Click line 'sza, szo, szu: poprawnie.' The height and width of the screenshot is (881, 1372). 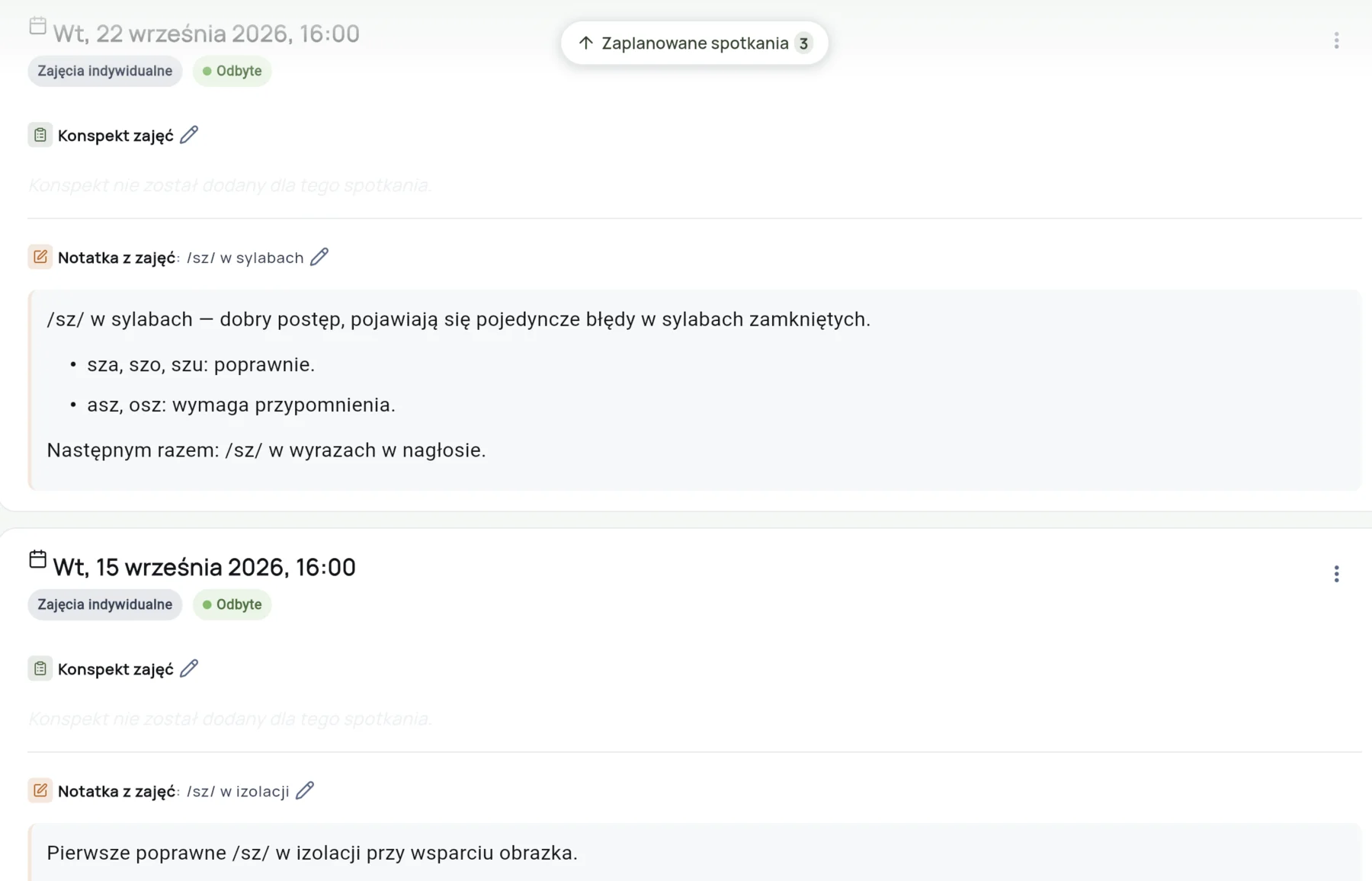(x=201, y=364)
